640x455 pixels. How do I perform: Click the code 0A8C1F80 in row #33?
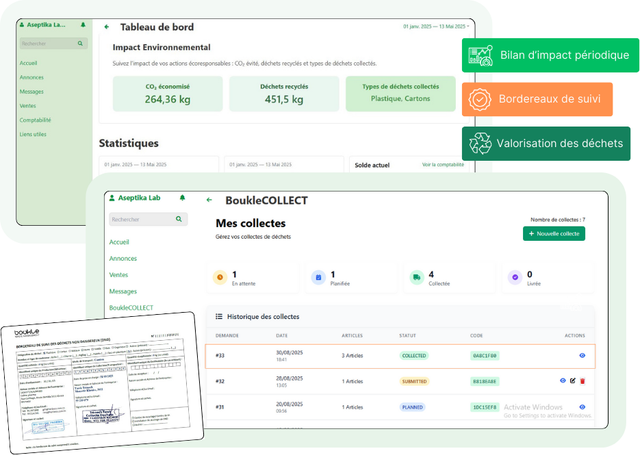pos(484,356)
